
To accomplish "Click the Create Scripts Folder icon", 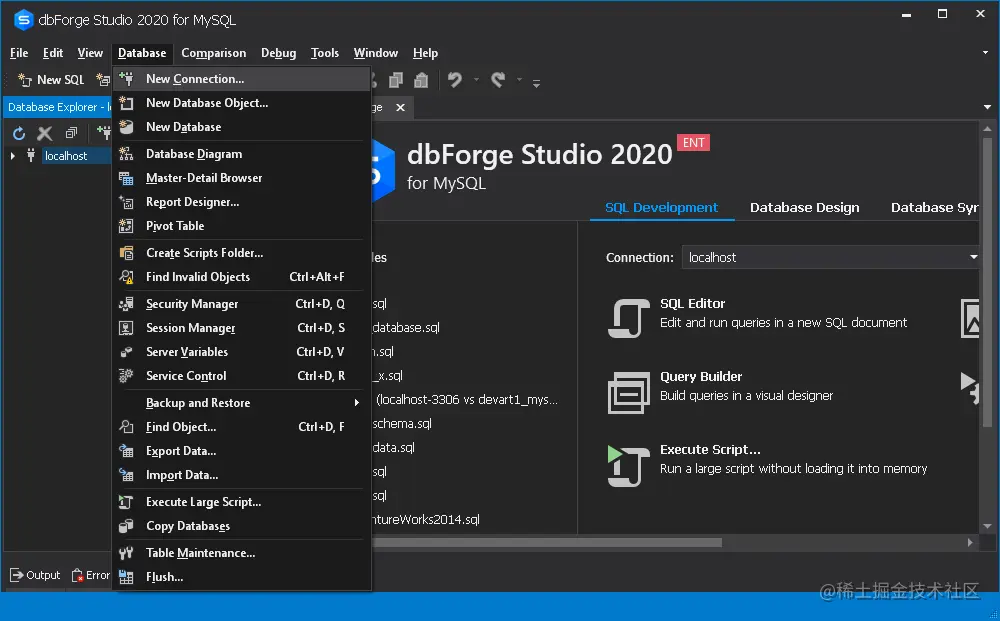I will pos(126,252).
